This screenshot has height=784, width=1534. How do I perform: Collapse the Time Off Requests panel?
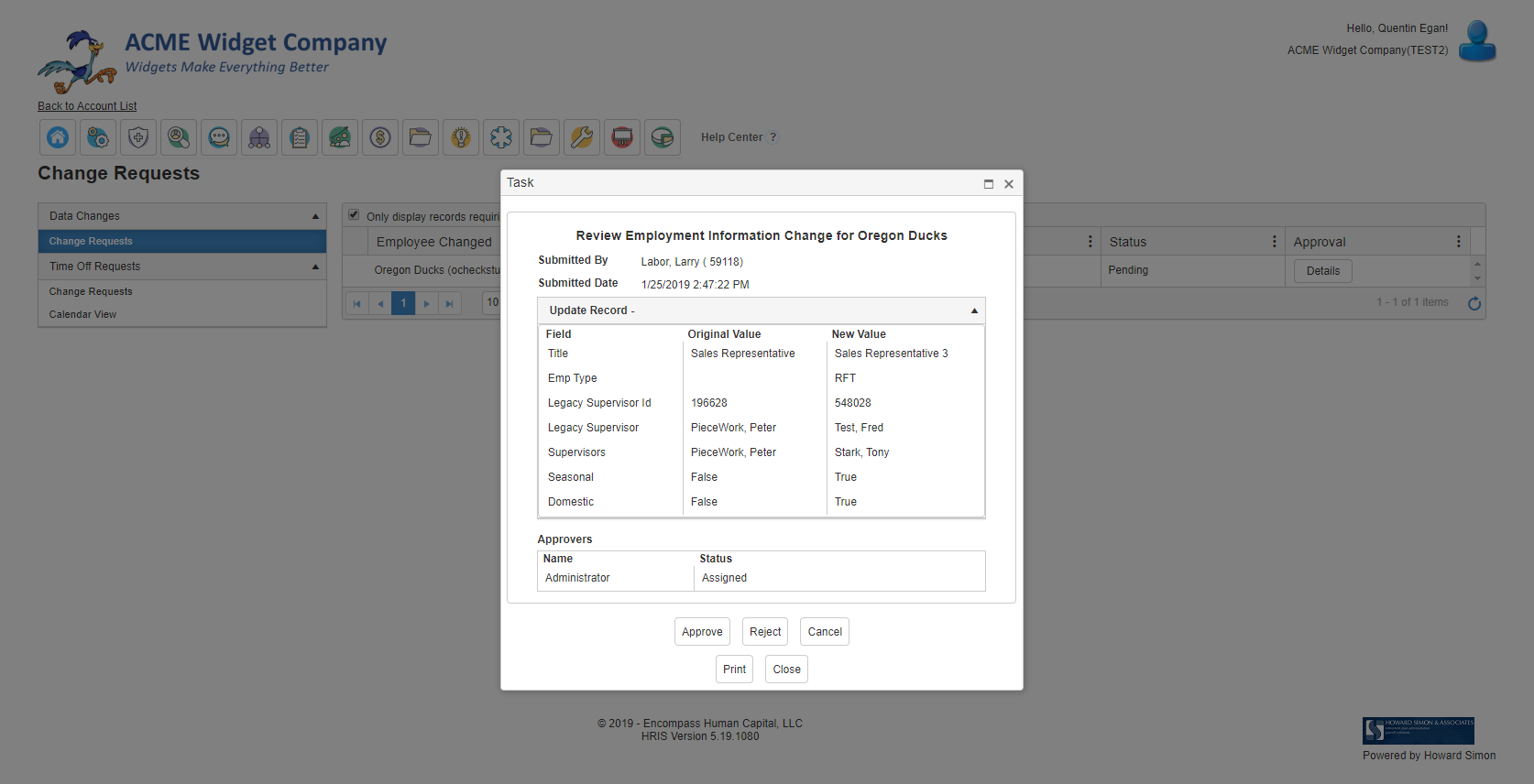click(315, 267)
